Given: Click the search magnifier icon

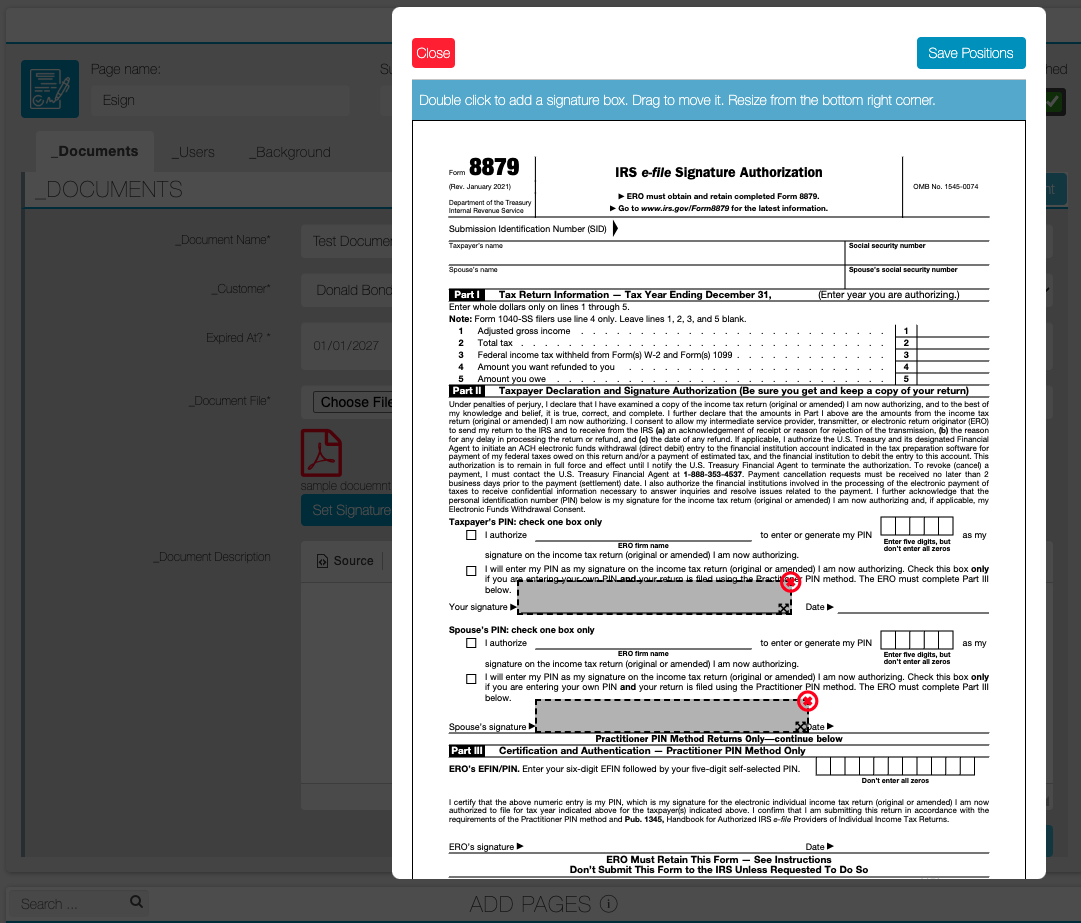Looking at the screenshot, I should pyautogui.click(x=137, y=902).
